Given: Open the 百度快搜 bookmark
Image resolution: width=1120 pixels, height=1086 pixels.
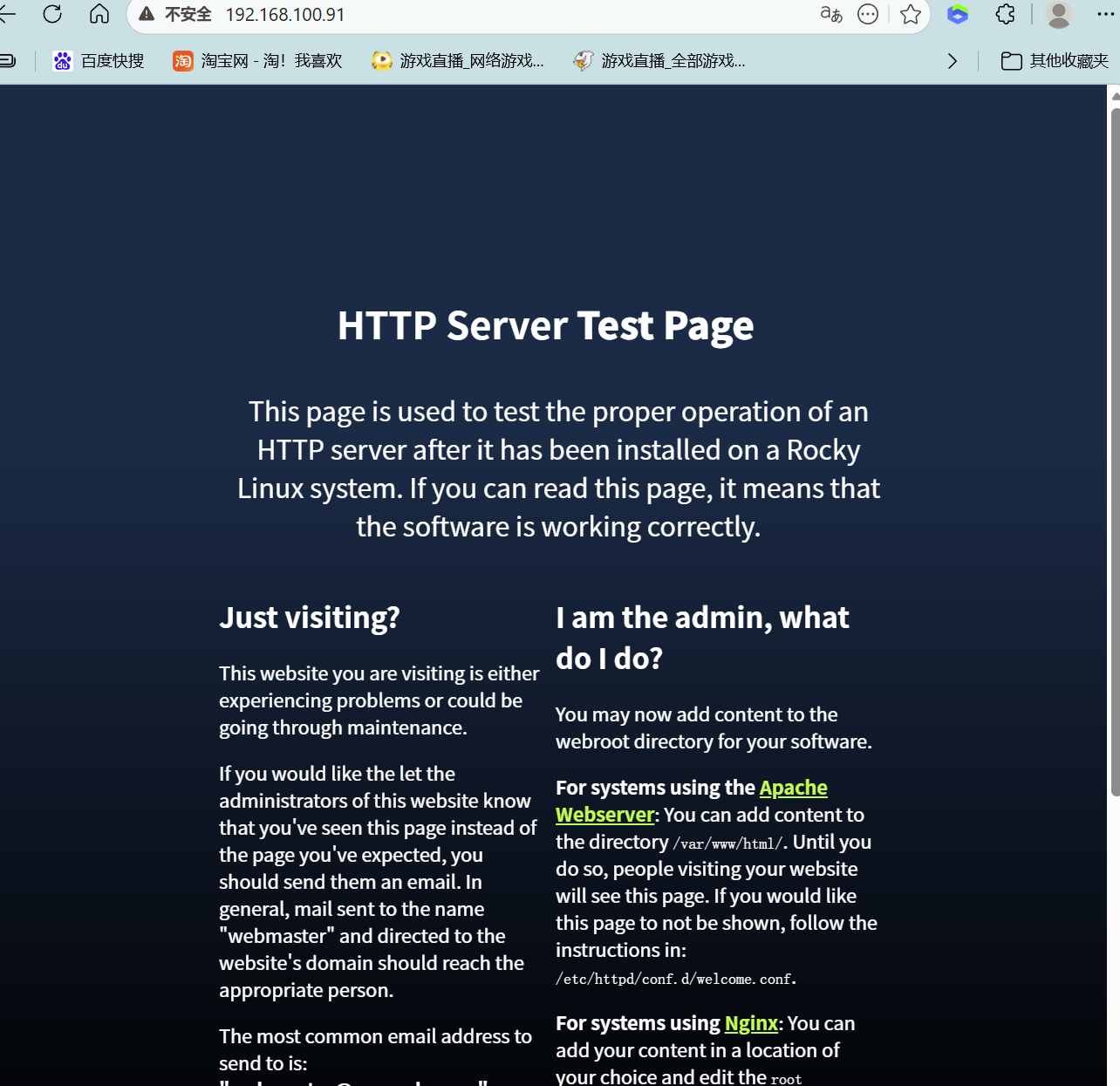Looking at the screenshot, I should pyautogui.click(x=99, y=61).
